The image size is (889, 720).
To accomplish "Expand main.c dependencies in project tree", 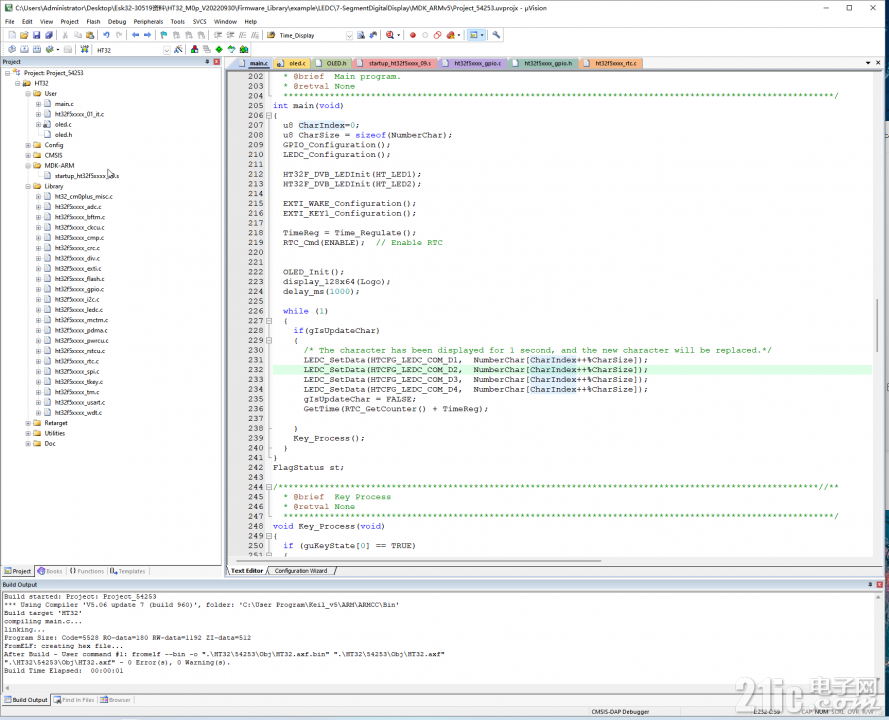I will click(38, 104).
